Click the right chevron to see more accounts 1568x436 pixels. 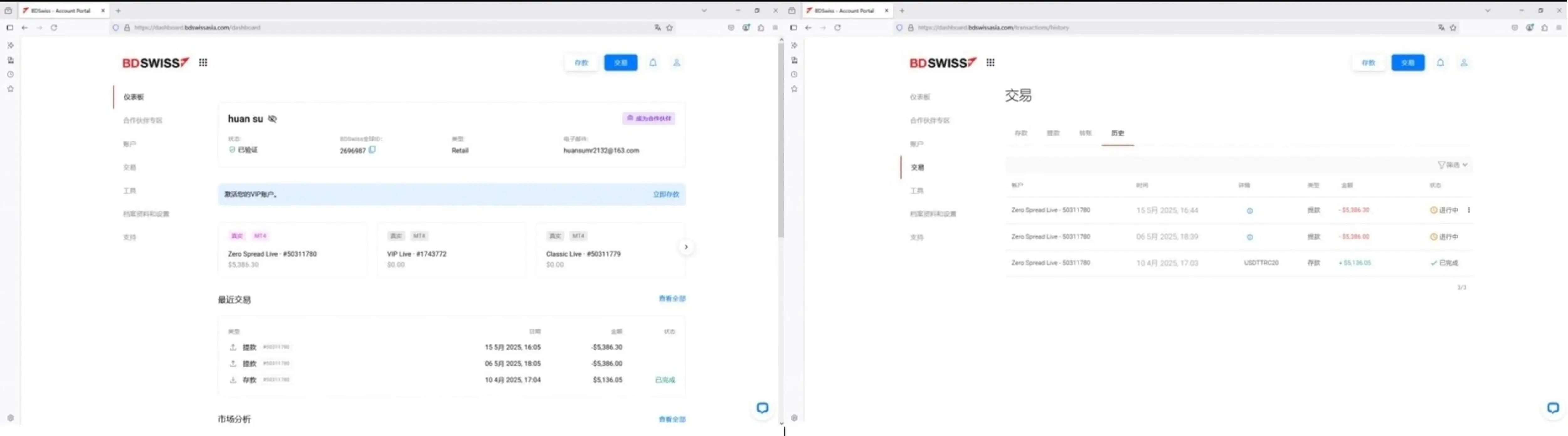tap(686, 247)
